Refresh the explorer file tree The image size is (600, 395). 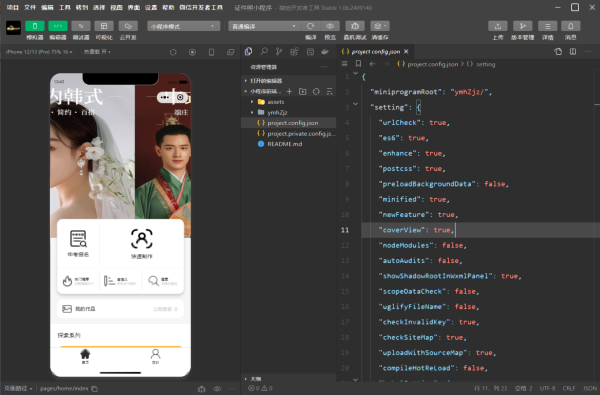click(316, 91)
